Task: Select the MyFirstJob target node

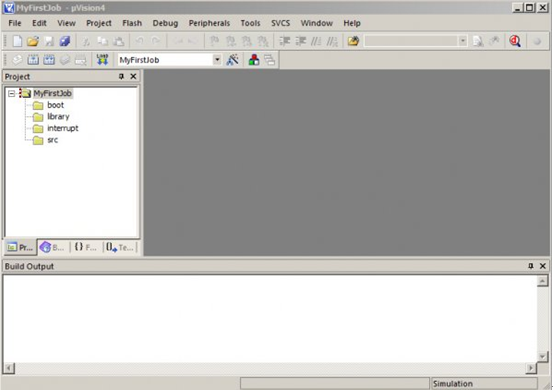Action: click(x=53, y=93)
